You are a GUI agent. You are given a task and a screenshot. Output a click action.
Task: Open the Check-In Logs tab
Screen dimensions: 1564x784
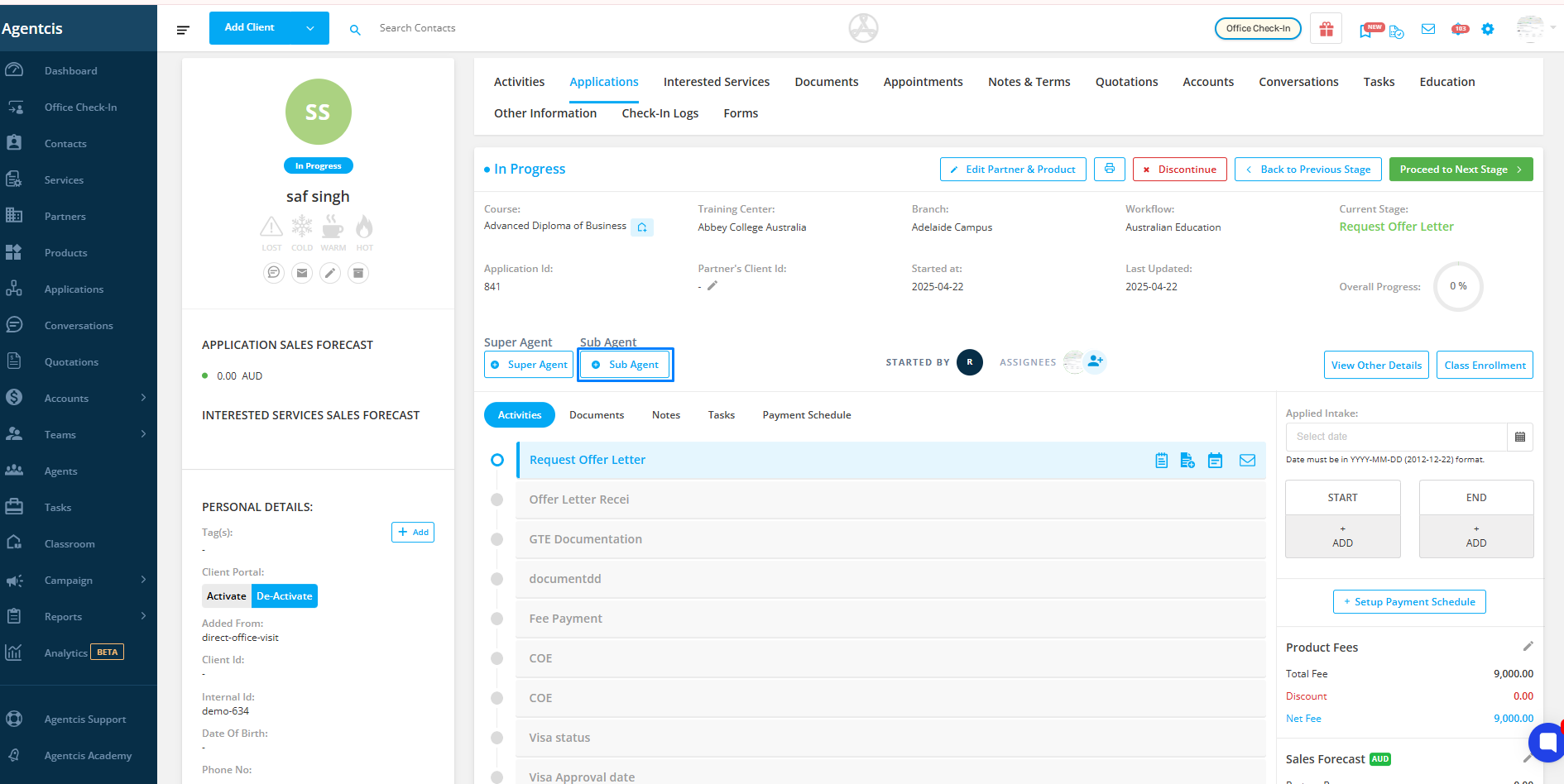click(660, 113)
